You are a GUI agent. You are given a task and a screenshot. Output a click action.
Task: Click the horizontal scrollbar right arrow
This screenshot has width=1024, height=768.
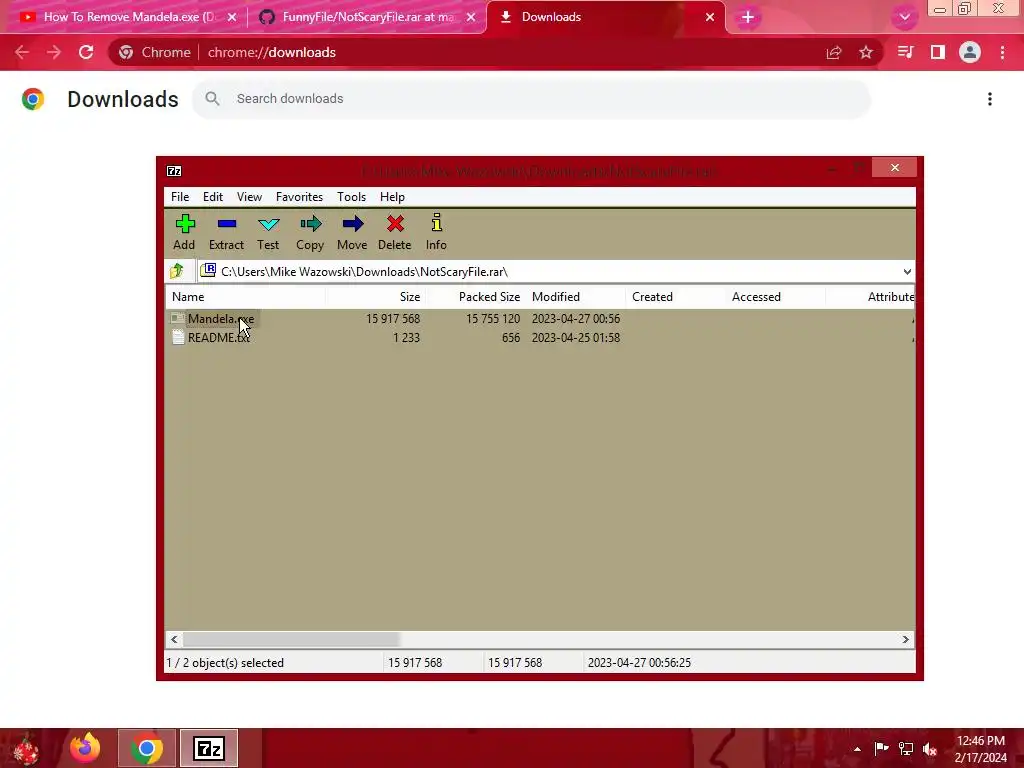point(905,639)
